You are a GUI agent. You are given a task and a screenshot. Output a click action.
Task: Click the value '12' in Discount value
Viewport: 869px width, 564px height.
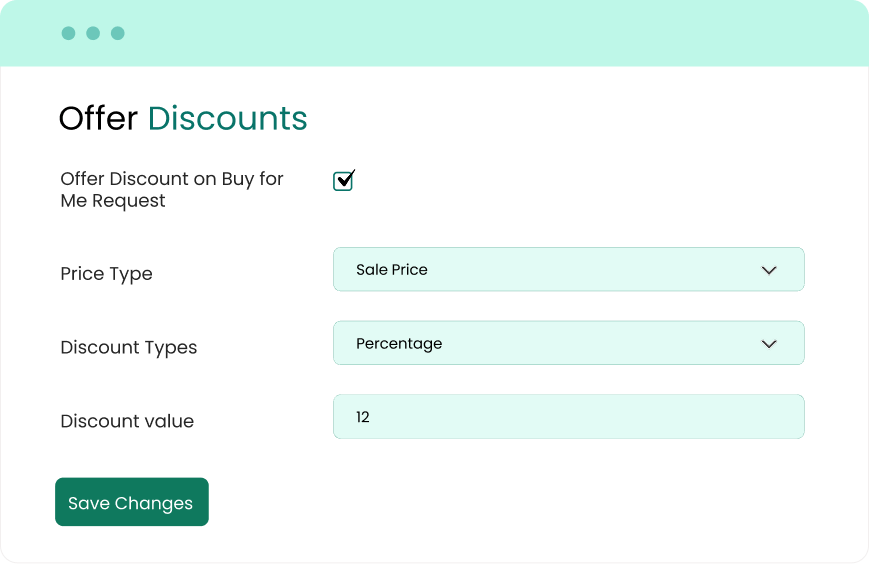click(x=363, y=417)
